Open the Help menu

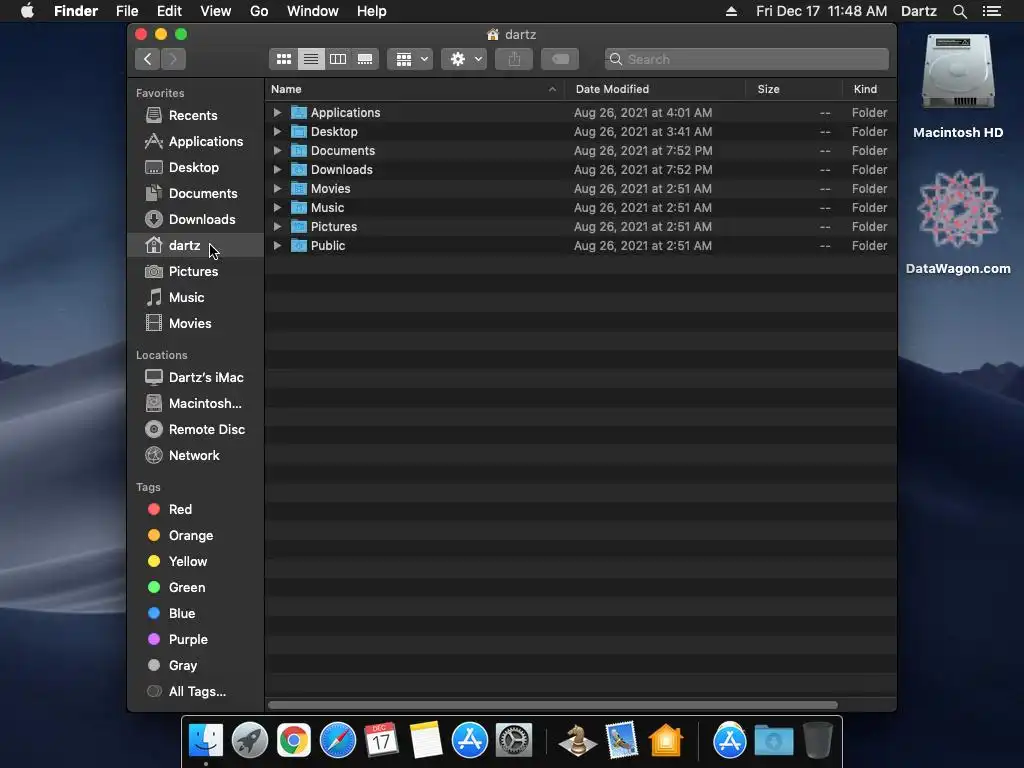pos(372,11)
